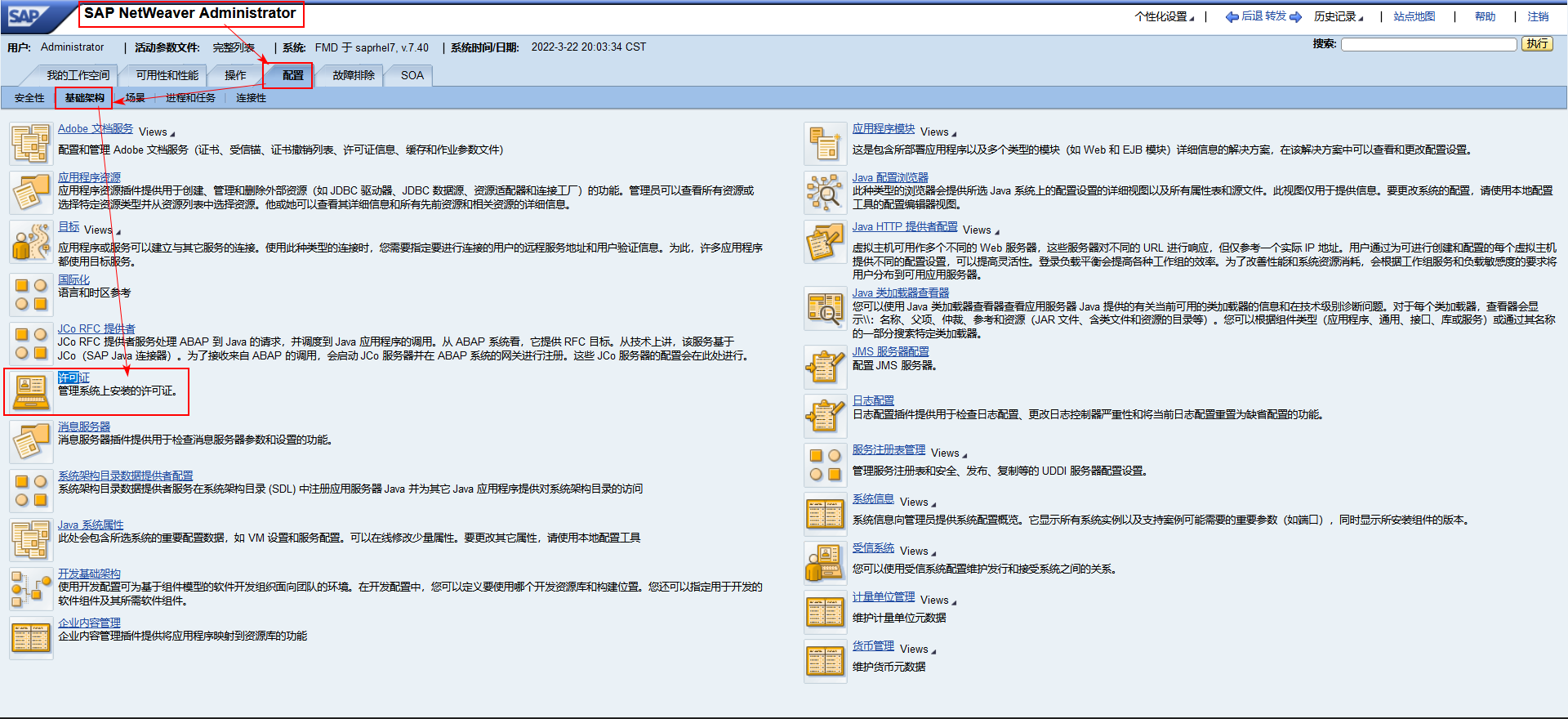Viewport: 1568px width, 719px height.
Task: Switch to 我的工作空间 tab
Action: click(78, 75)
